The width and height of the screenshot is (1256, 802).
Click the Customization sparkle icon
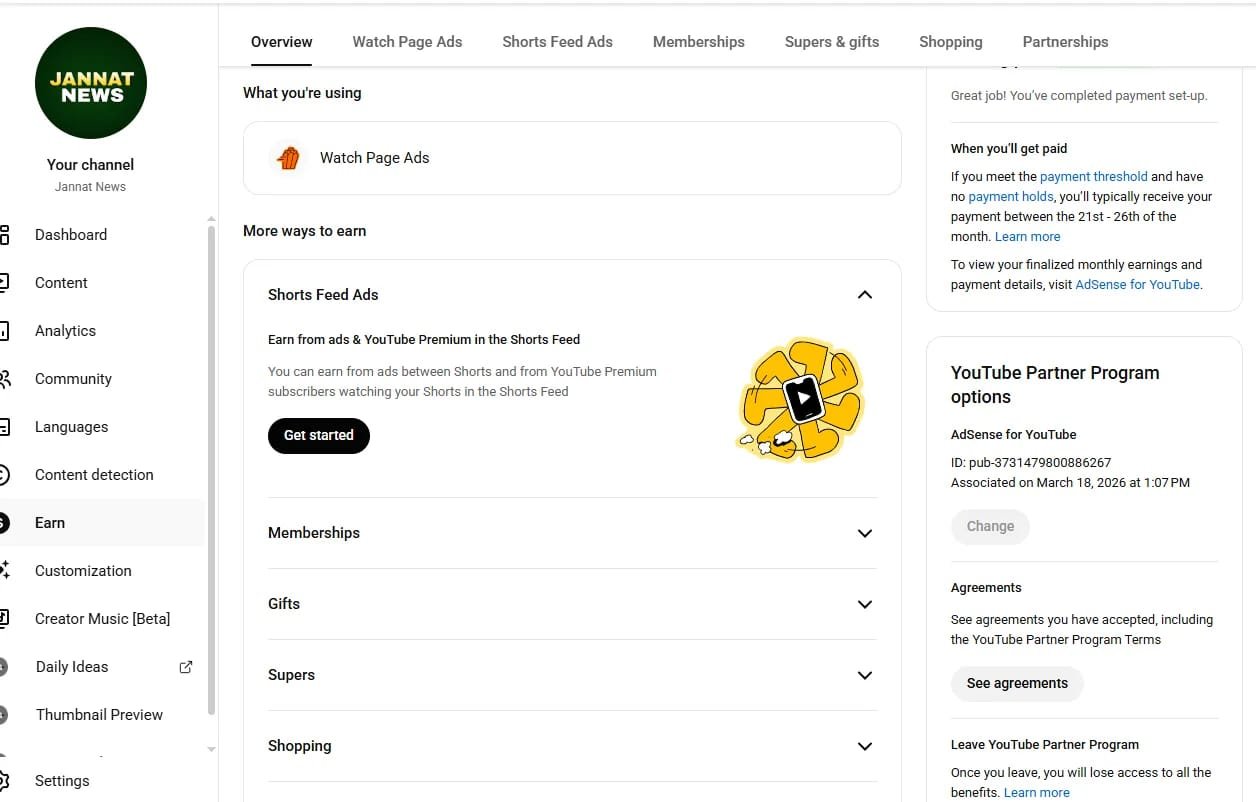pyautogui.click(x=5, y=571)
